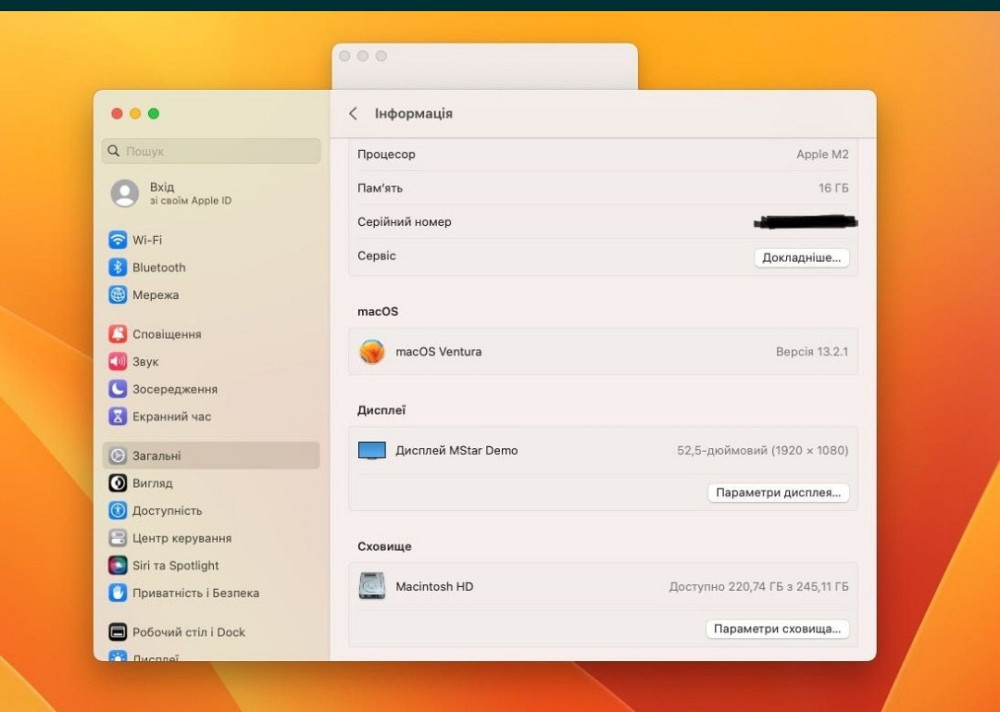Screen dimensions: 1000x712
Task: Click the macOS Ventura logo icon
Action: (372, 352)
